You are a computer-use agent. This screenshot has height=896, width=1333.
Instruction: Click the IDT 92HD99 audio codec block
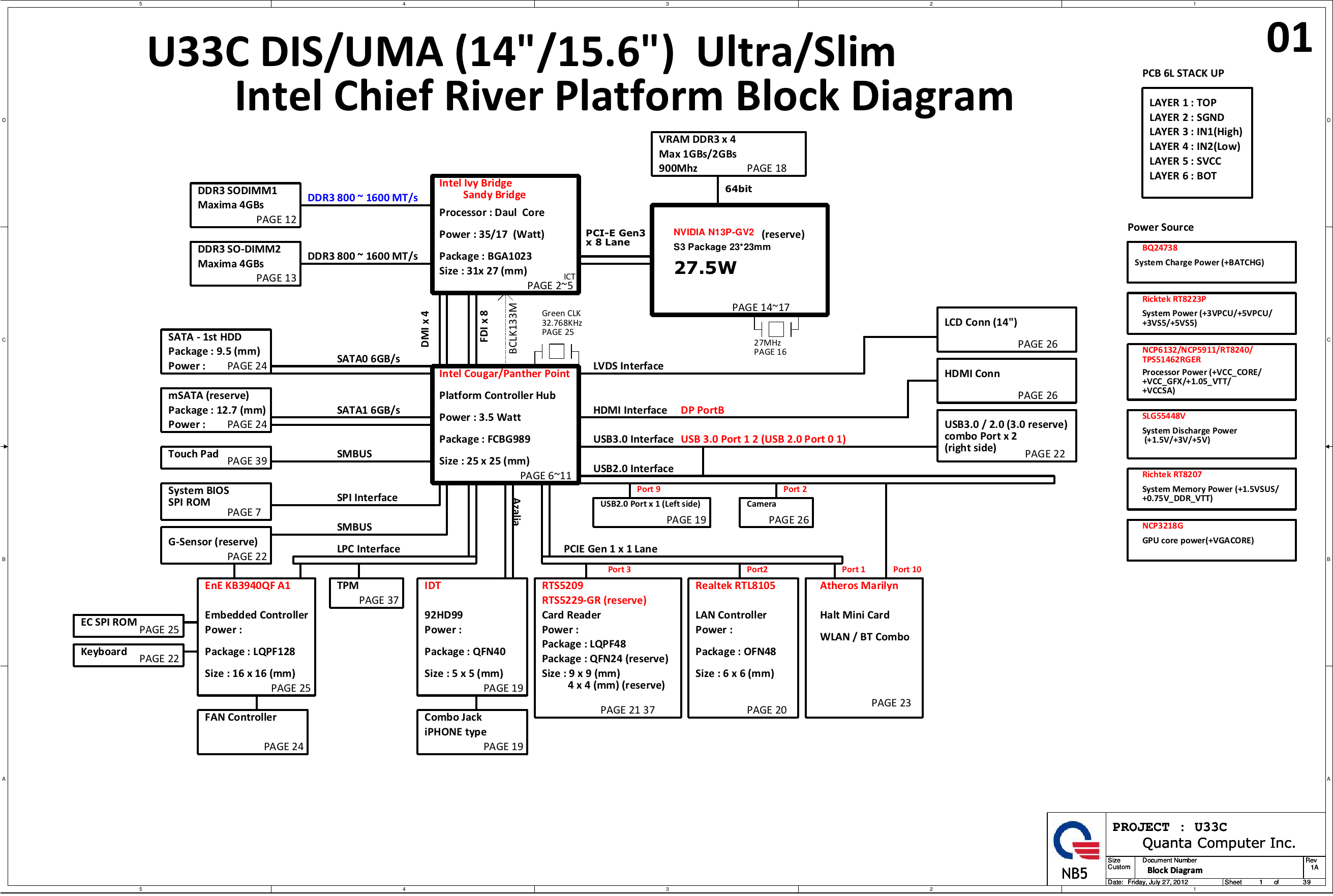click(472, 637)
